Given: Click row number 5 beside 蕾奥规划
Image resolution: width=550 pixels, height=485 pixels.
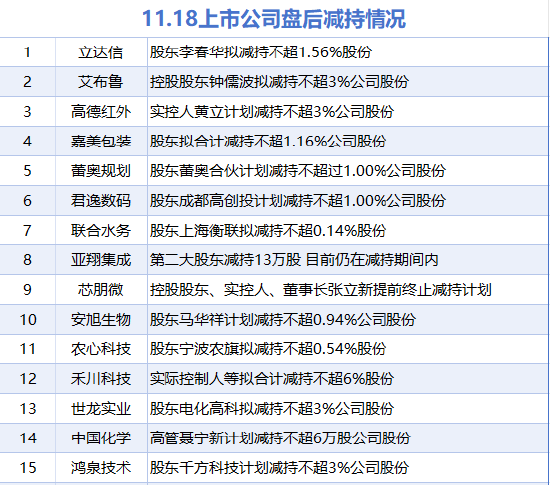Looking at the screenshot, I should (x=27, y=171).
